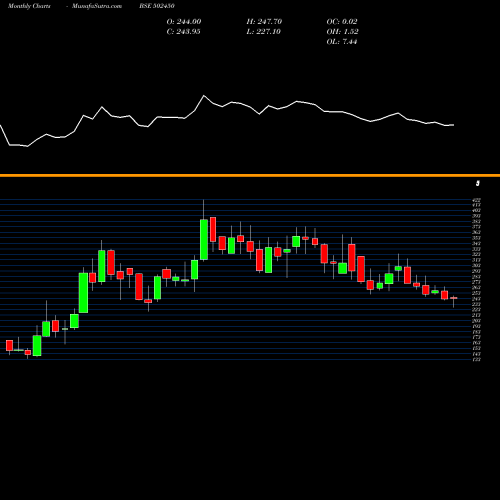Click the low price L: 227.10
The width and height of the screenshot is (500, 500).
(264, 31)
